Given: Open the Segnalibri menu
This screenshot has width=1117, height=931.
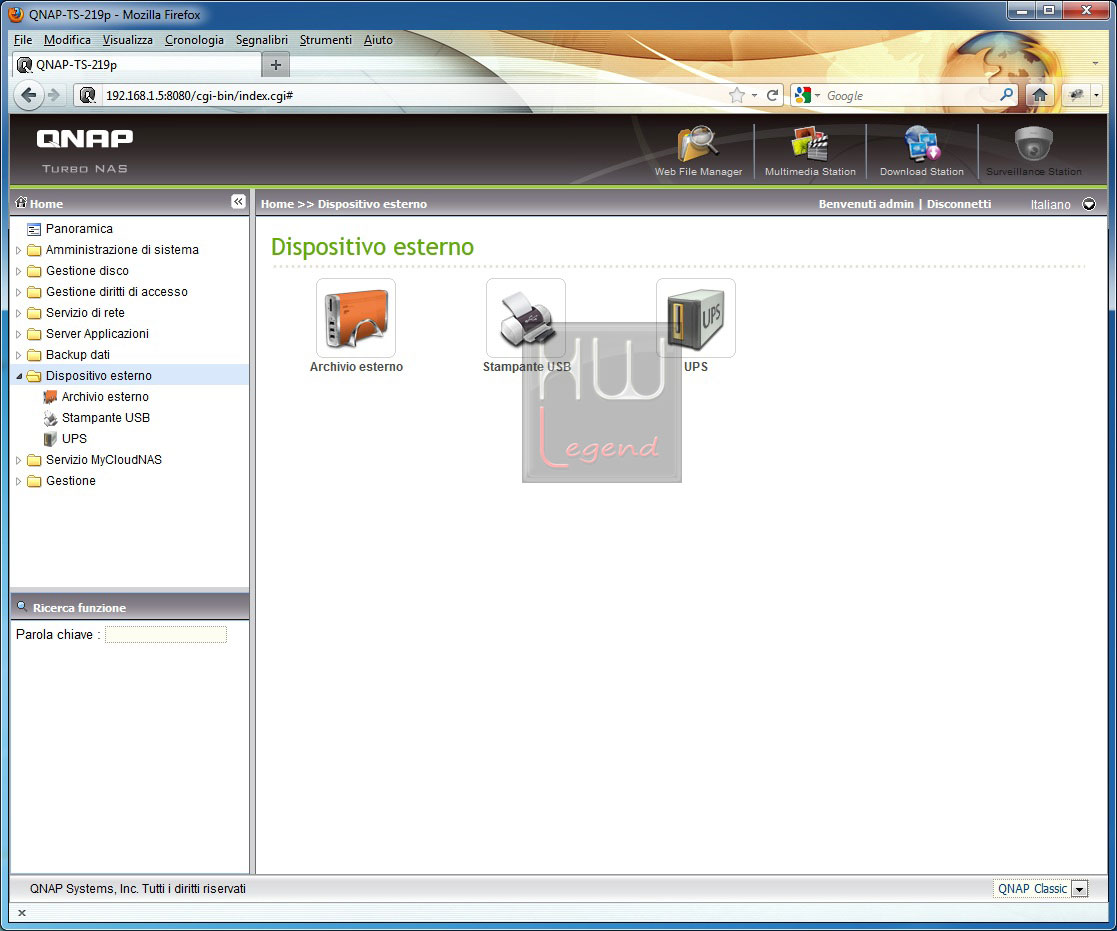Looking at the screenshot, I should pos(261,40).
